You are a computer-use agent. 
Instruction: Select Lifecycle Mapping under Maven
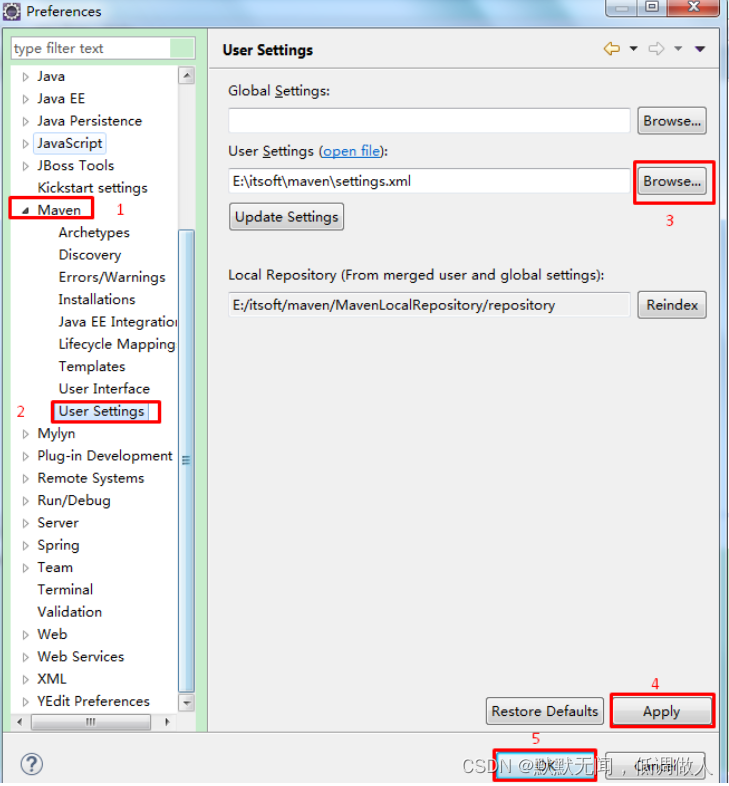tap(117, 344)
